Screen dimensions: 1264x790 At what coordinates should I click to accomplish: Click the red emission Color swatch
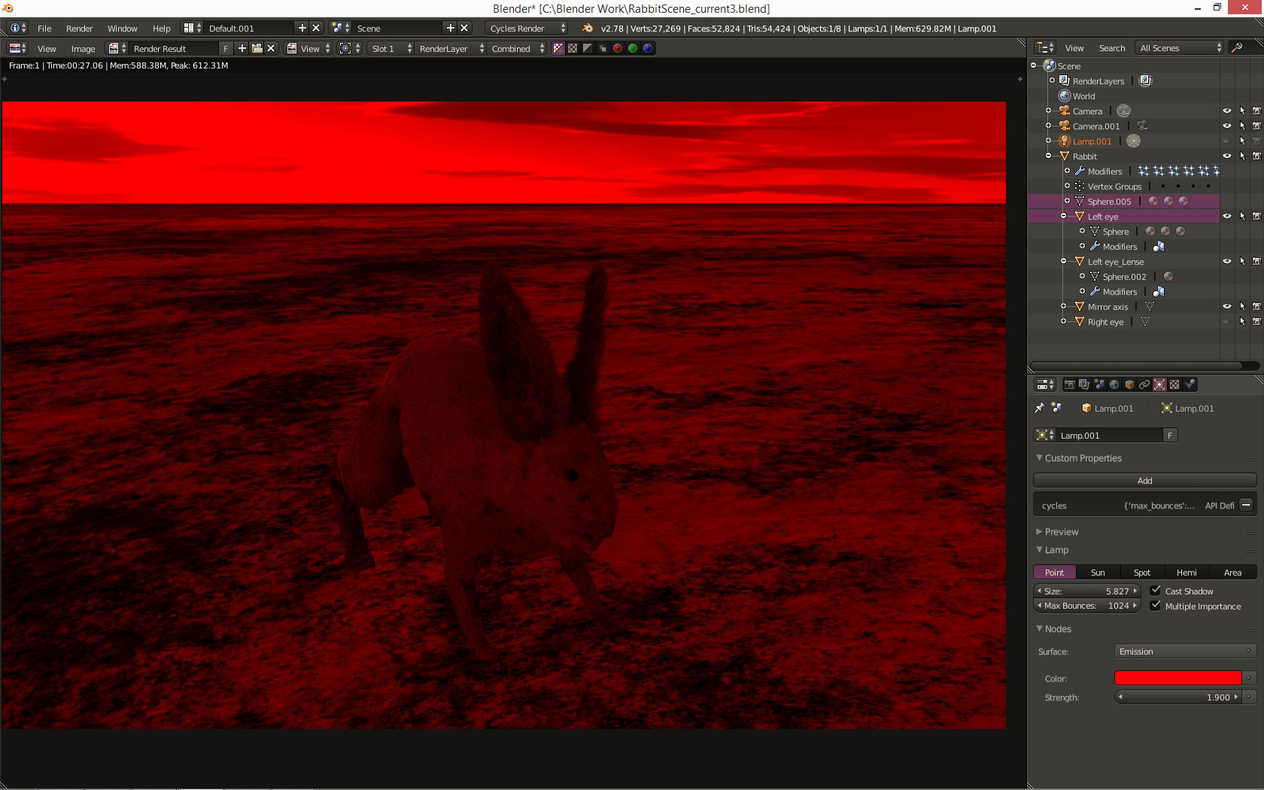click(x=1177, y=678)
